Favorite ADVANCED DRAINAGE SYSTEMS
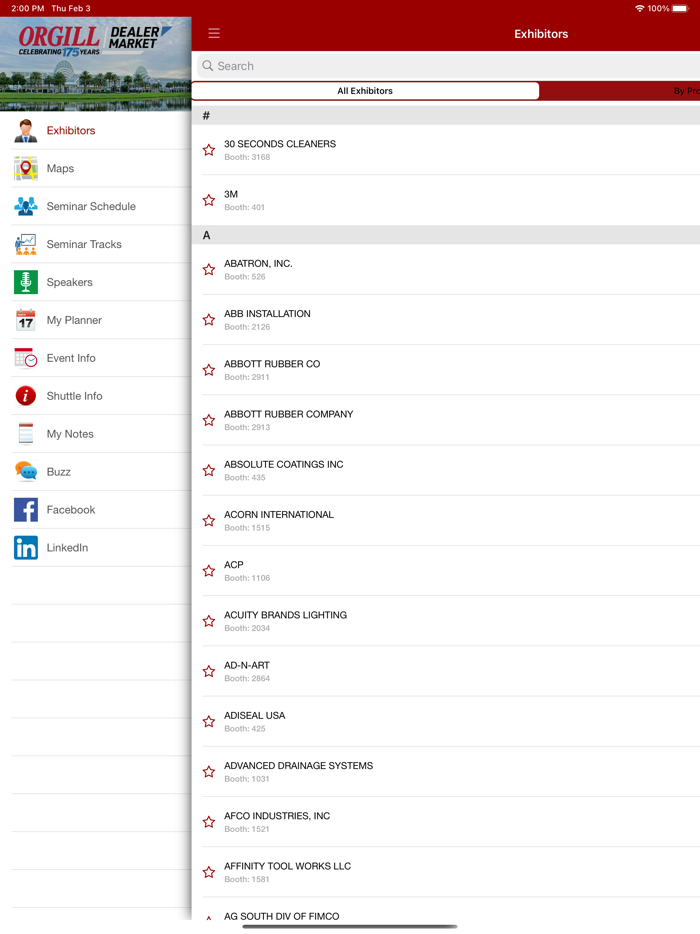This screenshot has width=700, height=934. 209,772
